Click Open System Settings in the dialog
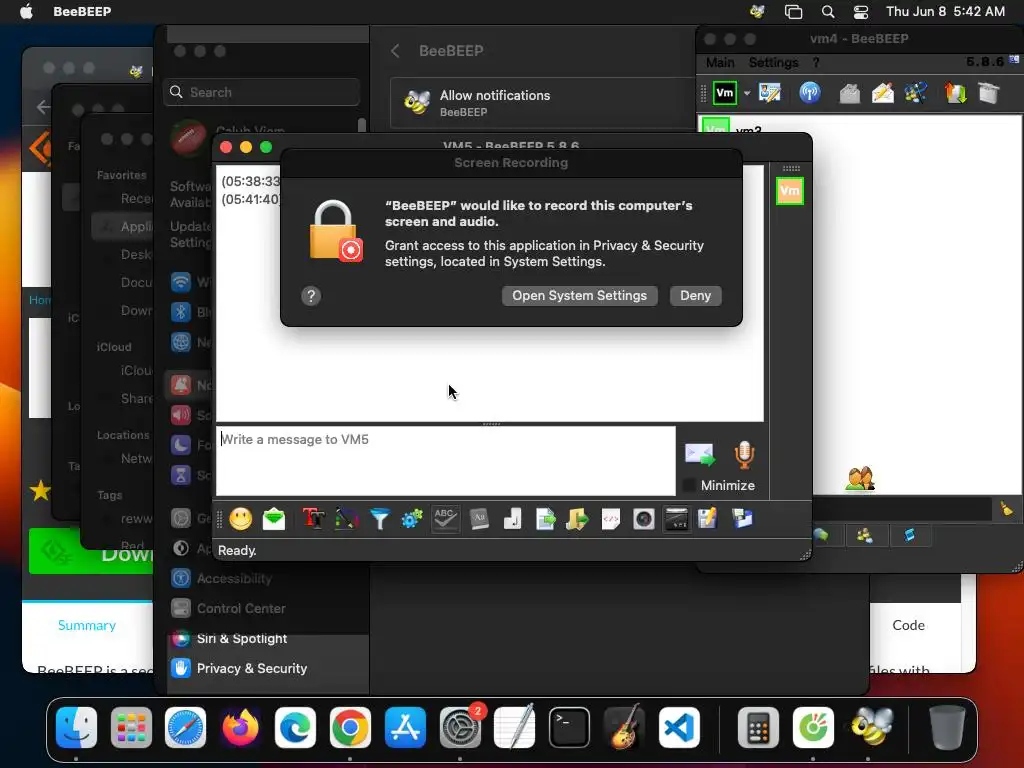Viewport: 1024px width, 768px height. point(579,296)
